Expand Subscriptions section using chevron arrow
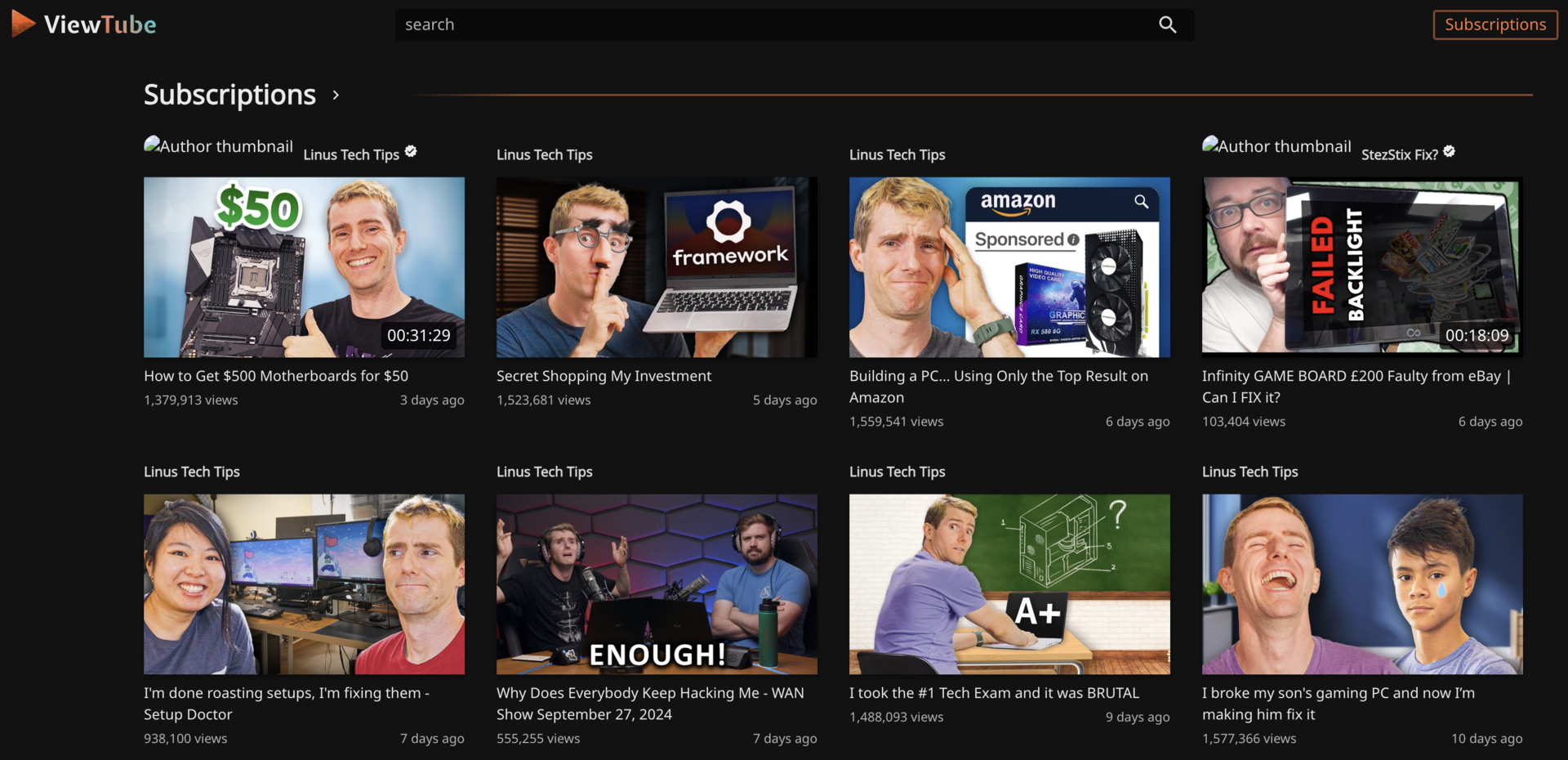The image size is (1568, 760). [336, 96]
